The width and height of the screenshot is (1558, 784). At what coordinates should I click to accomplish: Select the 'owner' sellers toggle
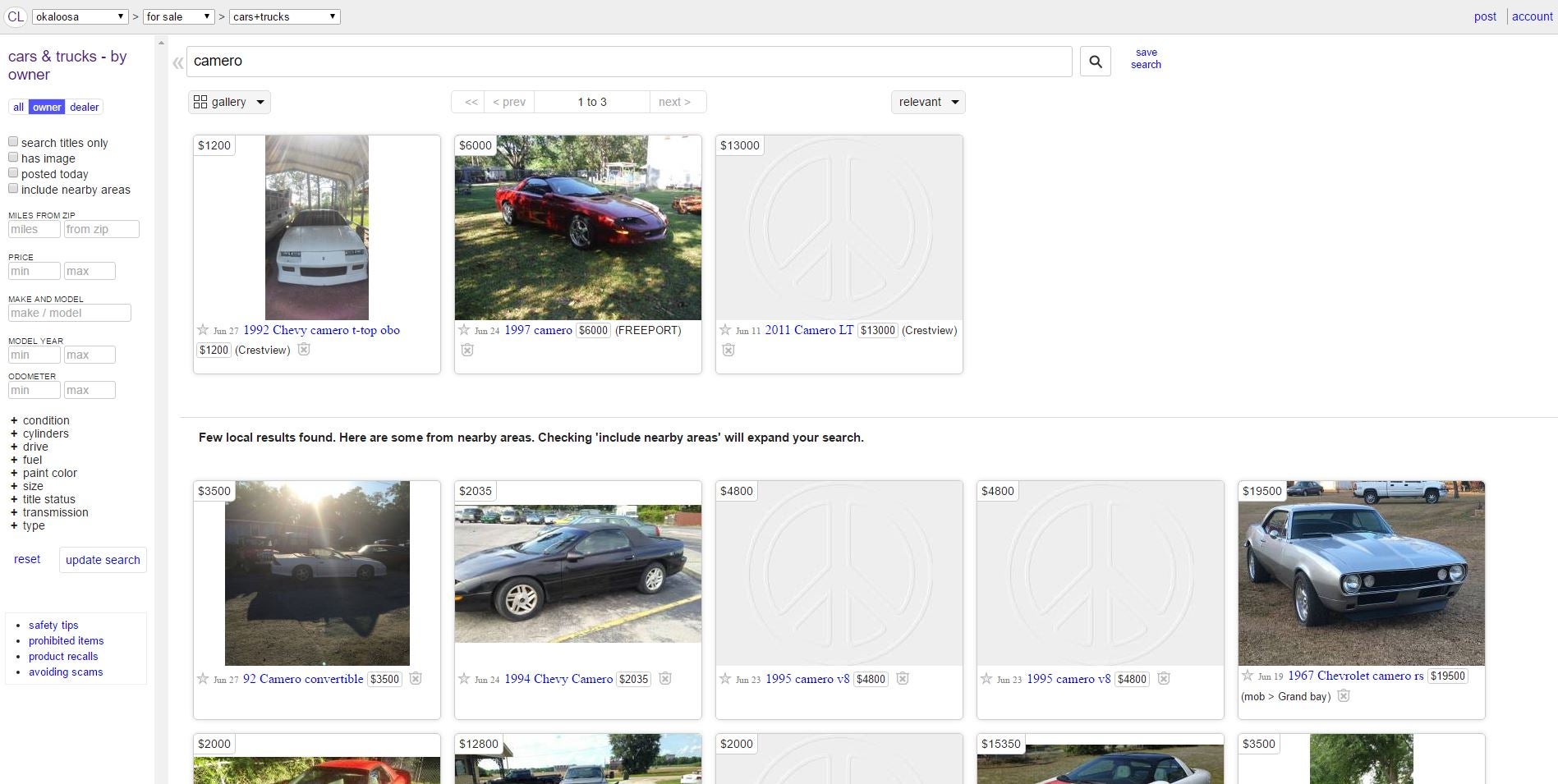(47, 108)
